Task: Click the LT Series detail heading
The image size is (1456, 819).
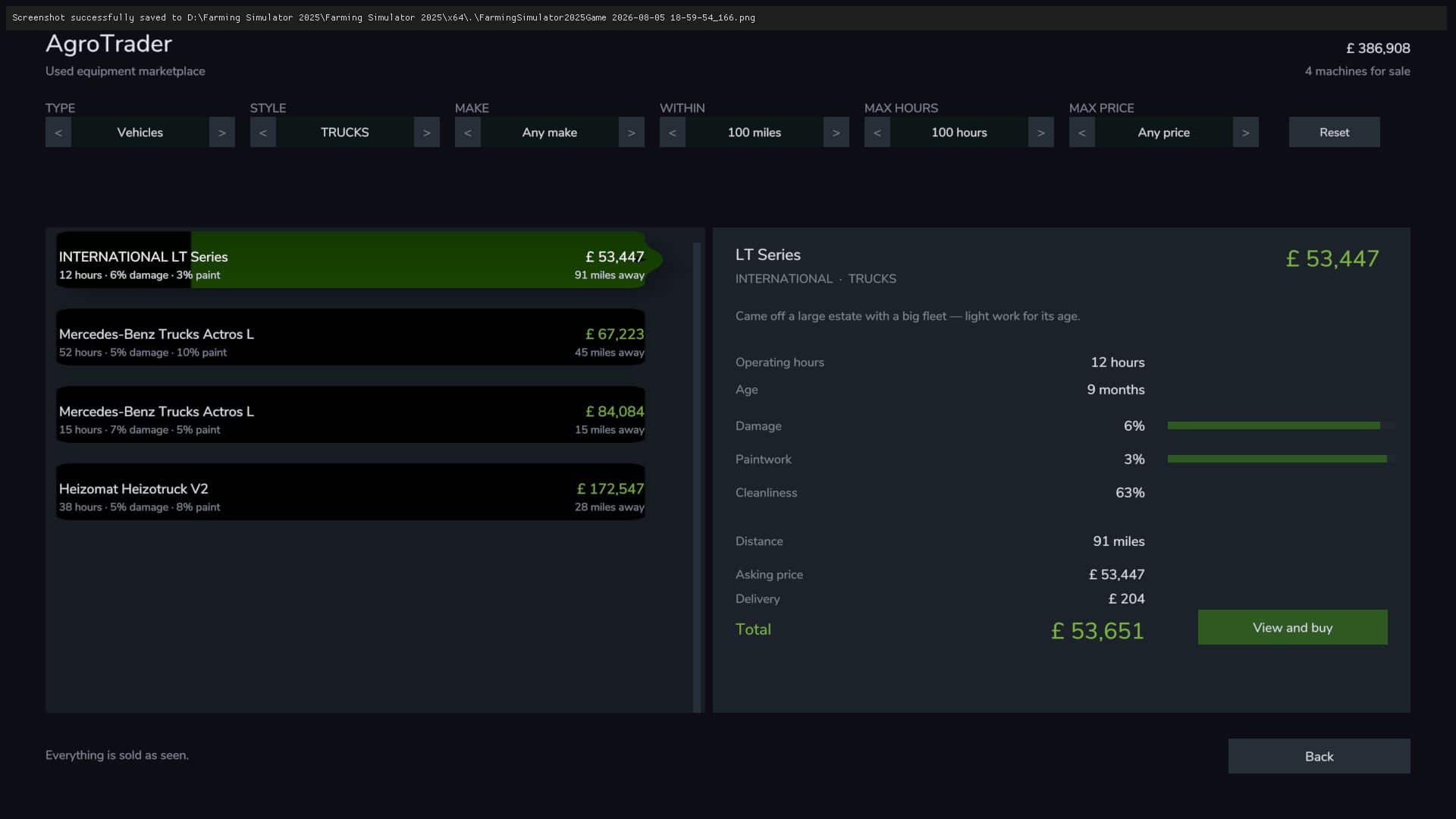Action: pos(768,255)
